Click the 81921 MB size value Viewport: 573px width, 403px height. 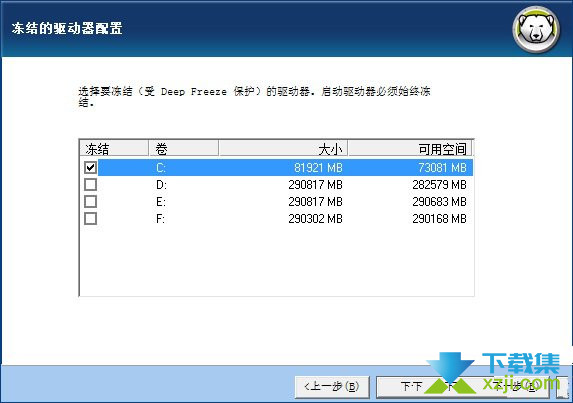318,168
